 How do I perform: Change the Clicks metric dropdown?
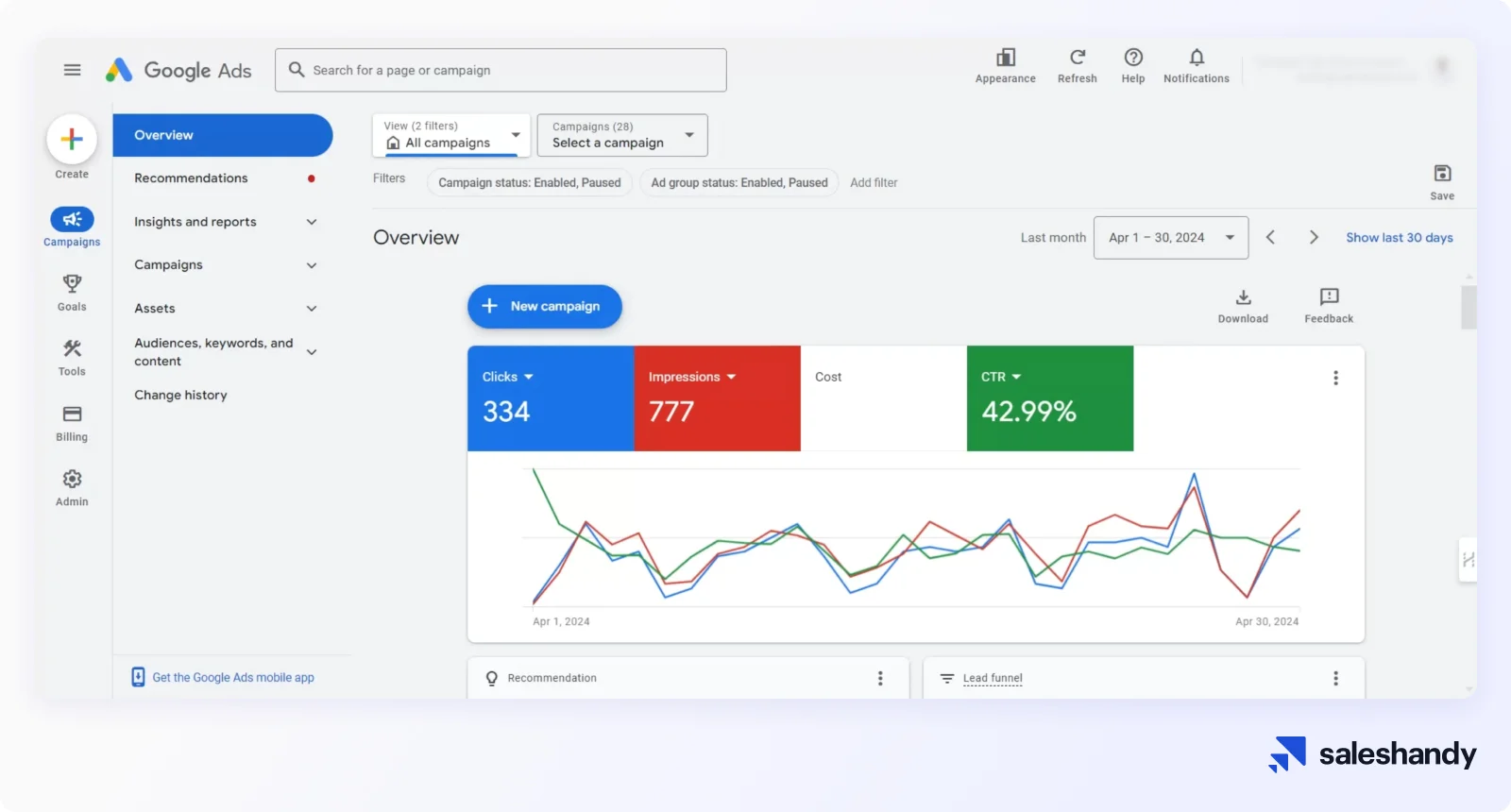(x=508, y=377)
